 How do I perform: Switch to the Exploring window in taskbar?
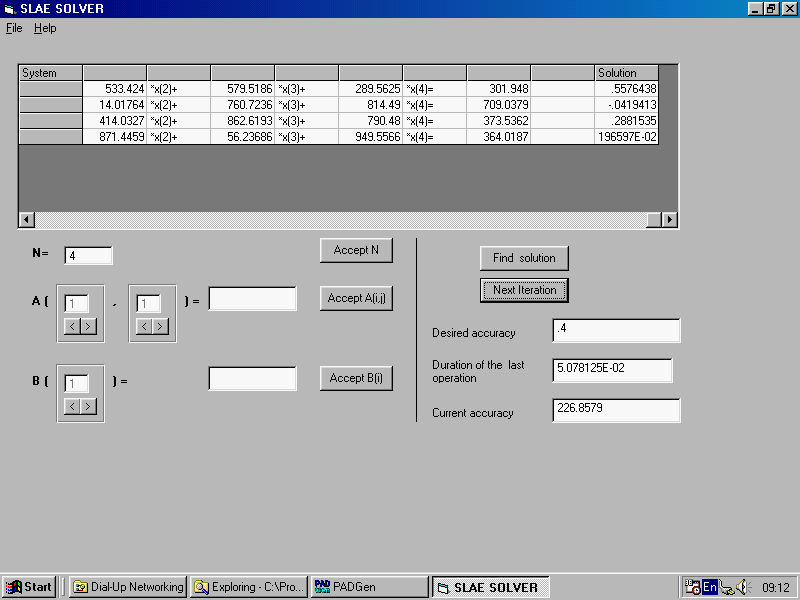tap(248, 587)
